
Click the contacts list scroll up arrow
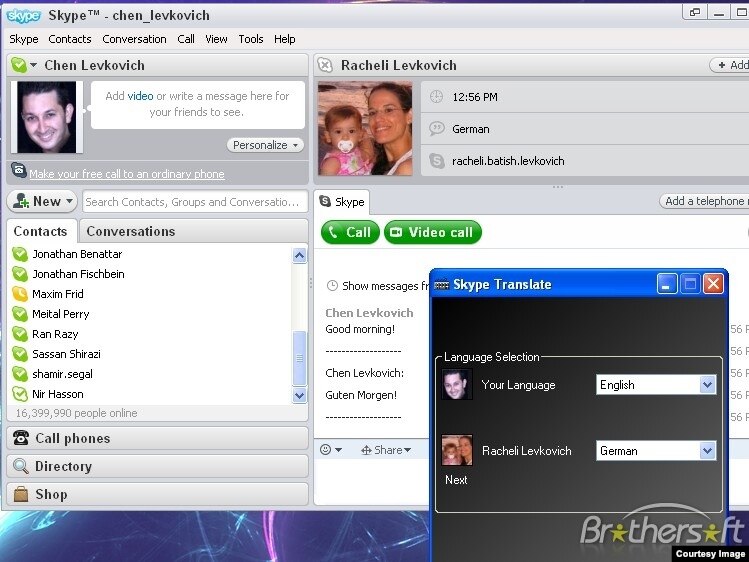tap(300, 256)
